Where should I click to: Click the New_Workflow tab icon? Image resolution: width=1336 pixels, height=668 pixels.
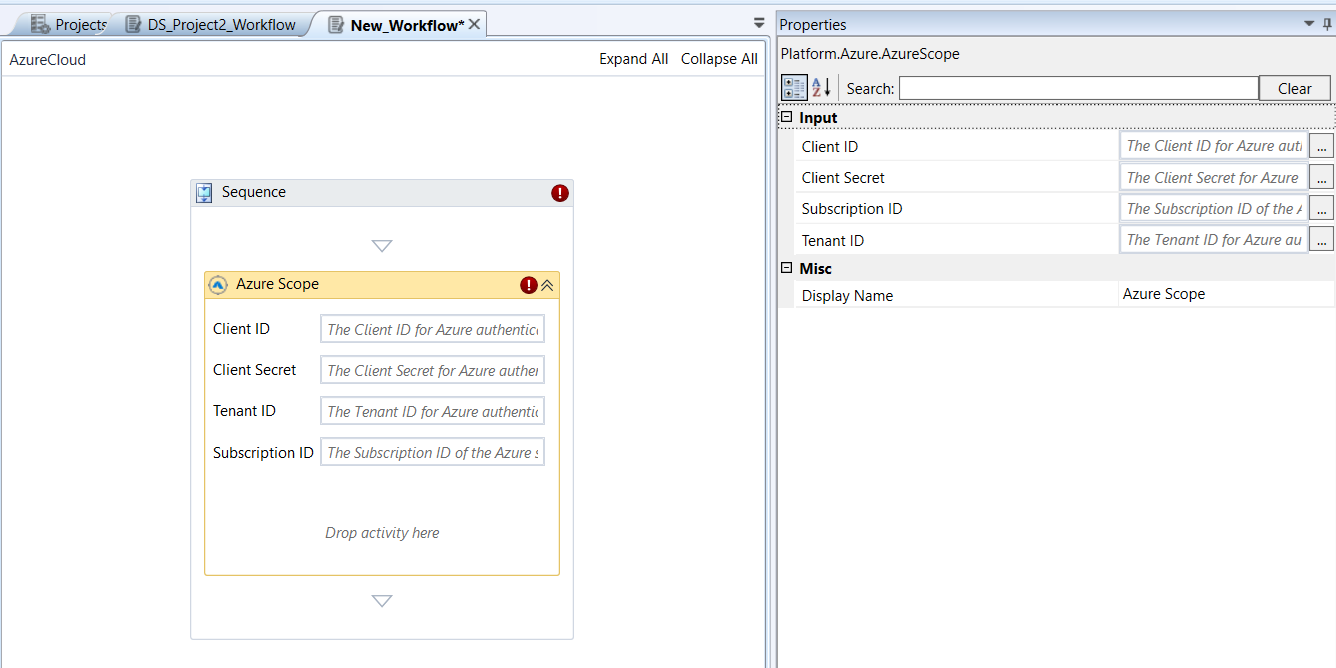[x=336, y=25]
